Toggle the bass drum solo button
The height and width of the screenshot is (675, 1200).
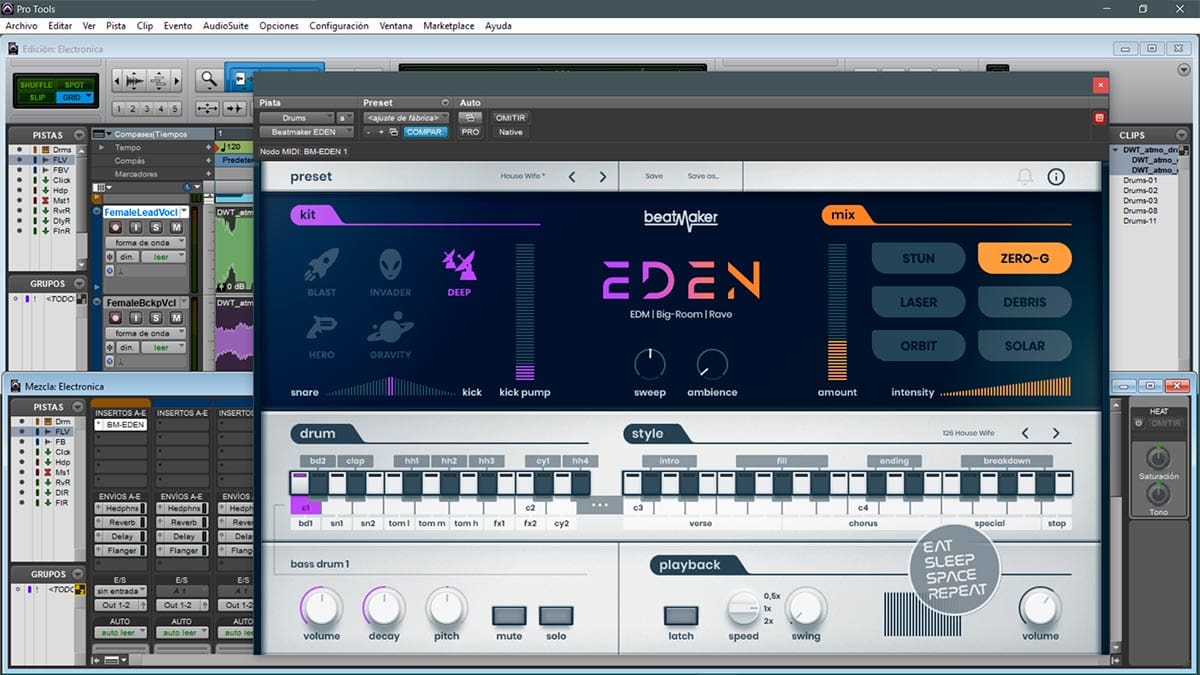pyautogui.click(x=556, y=616)
